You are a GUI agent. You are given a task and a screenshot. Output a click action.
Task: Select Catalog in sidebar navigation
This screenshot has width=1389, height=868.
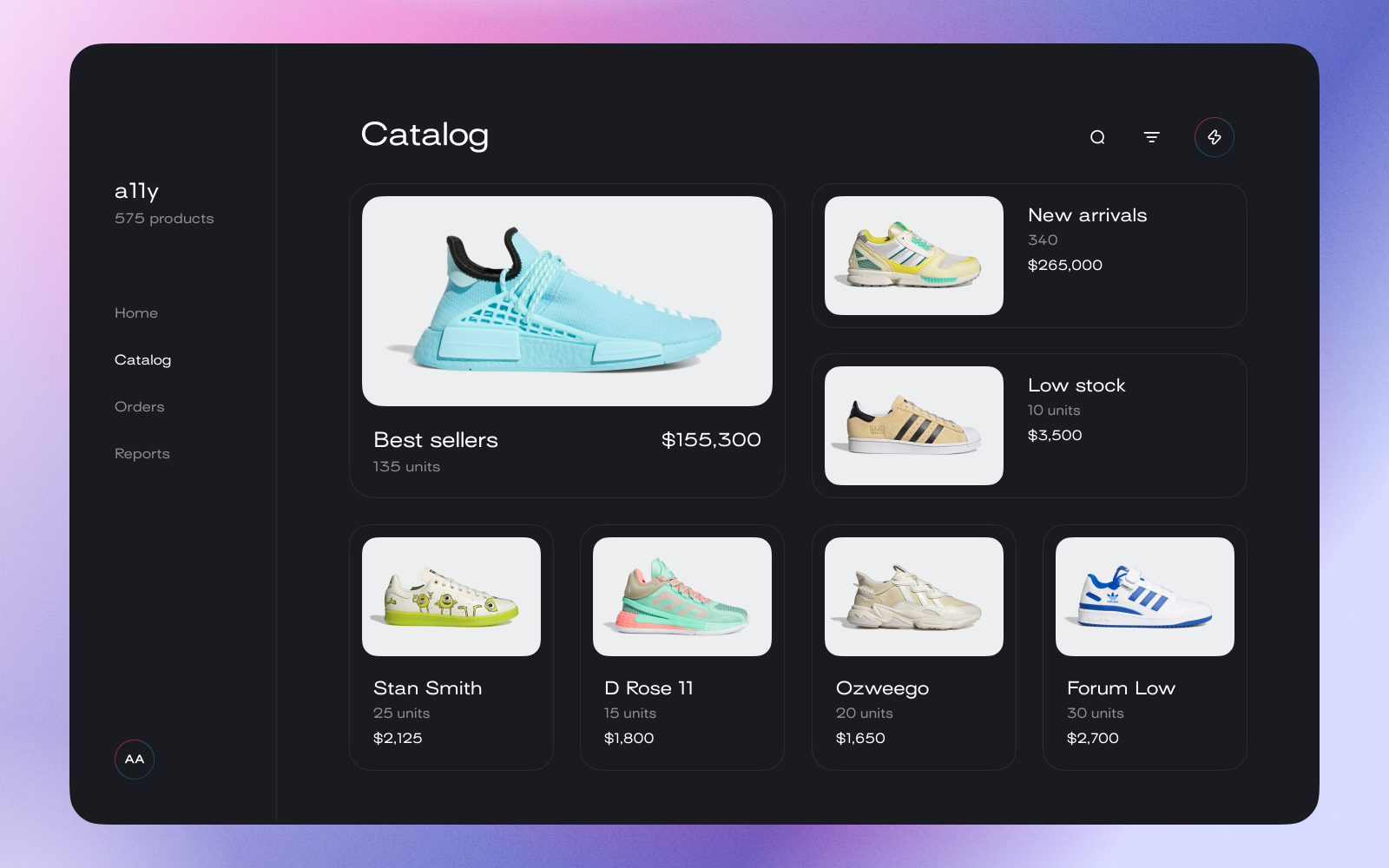[x=143, y=360]
